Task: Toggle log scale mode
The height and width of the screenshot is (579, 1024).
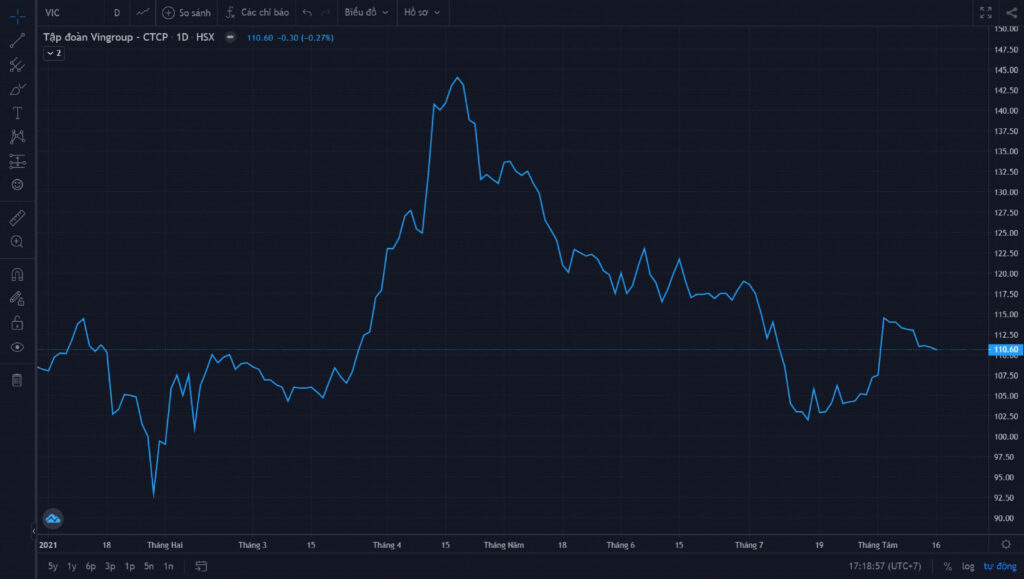Action: (968, 566)
